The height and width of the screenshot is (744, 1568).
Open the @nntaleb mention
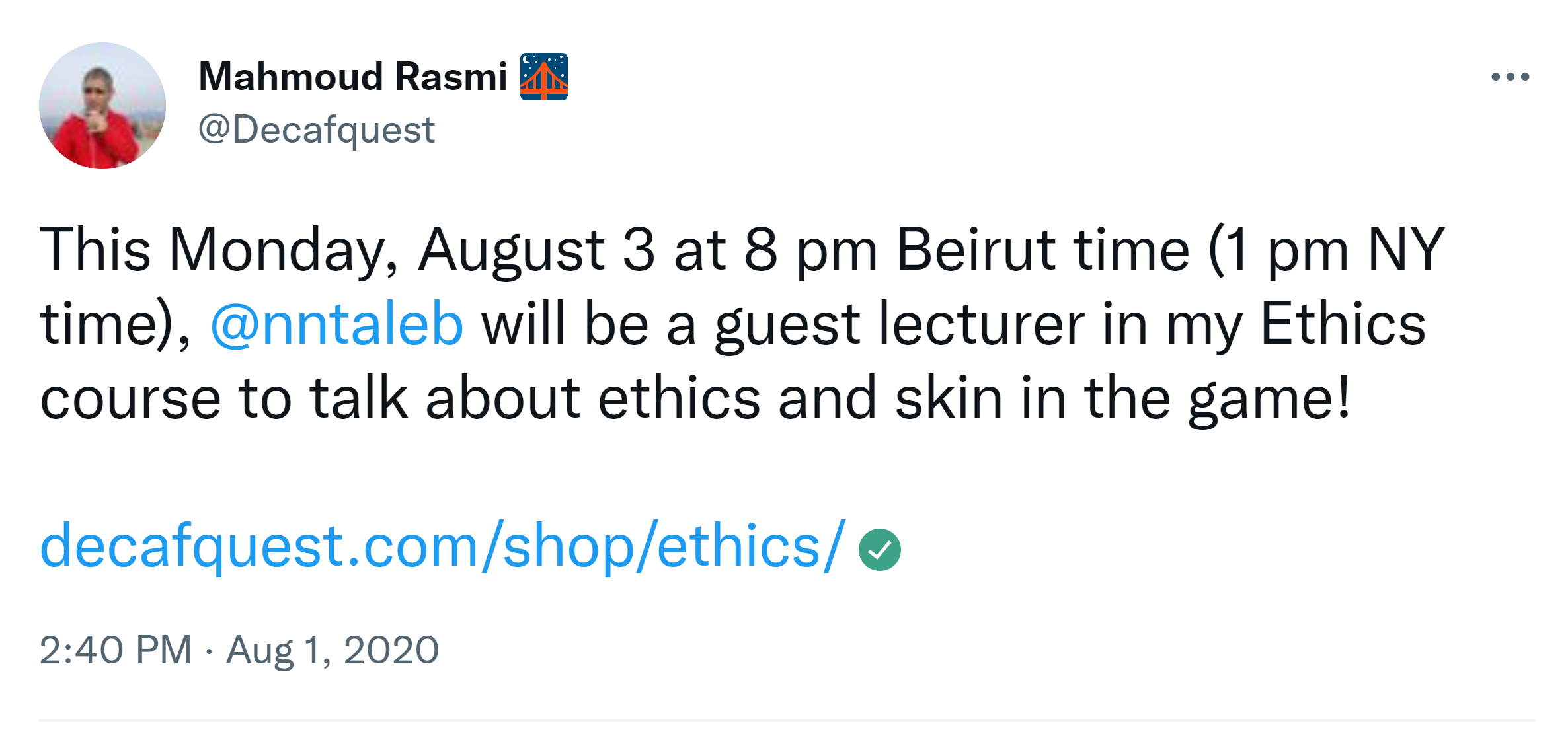(336, 324)
